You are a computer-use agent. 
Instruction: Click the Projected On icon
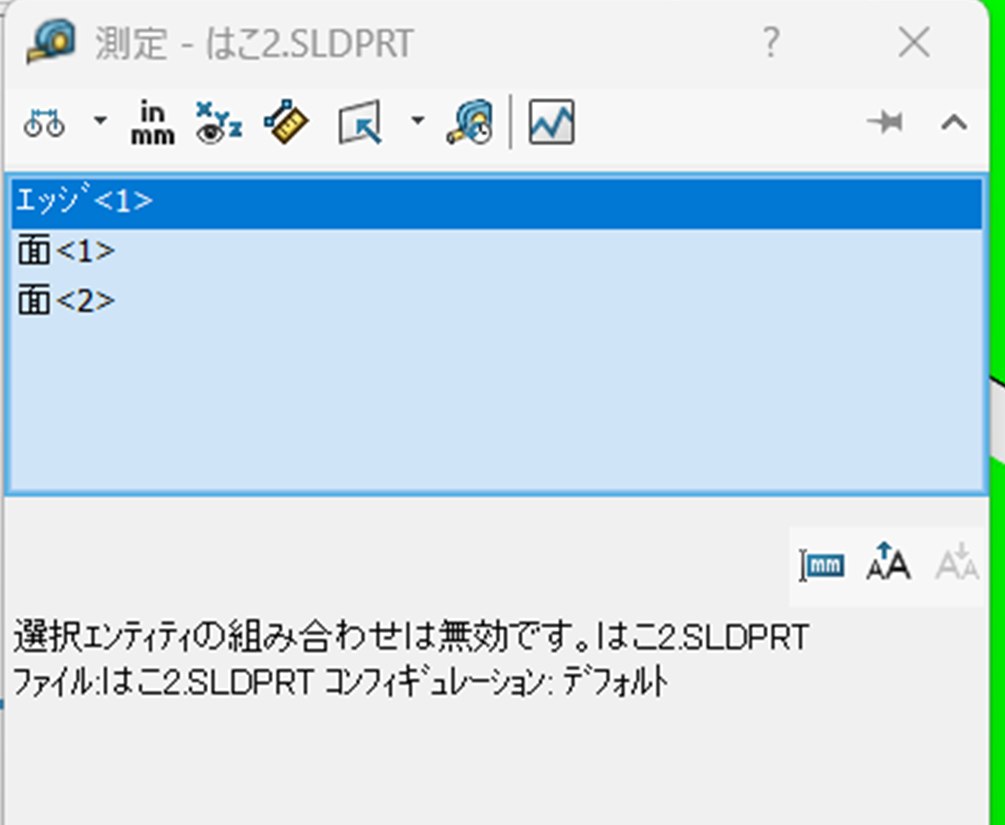tap(360, 122)
